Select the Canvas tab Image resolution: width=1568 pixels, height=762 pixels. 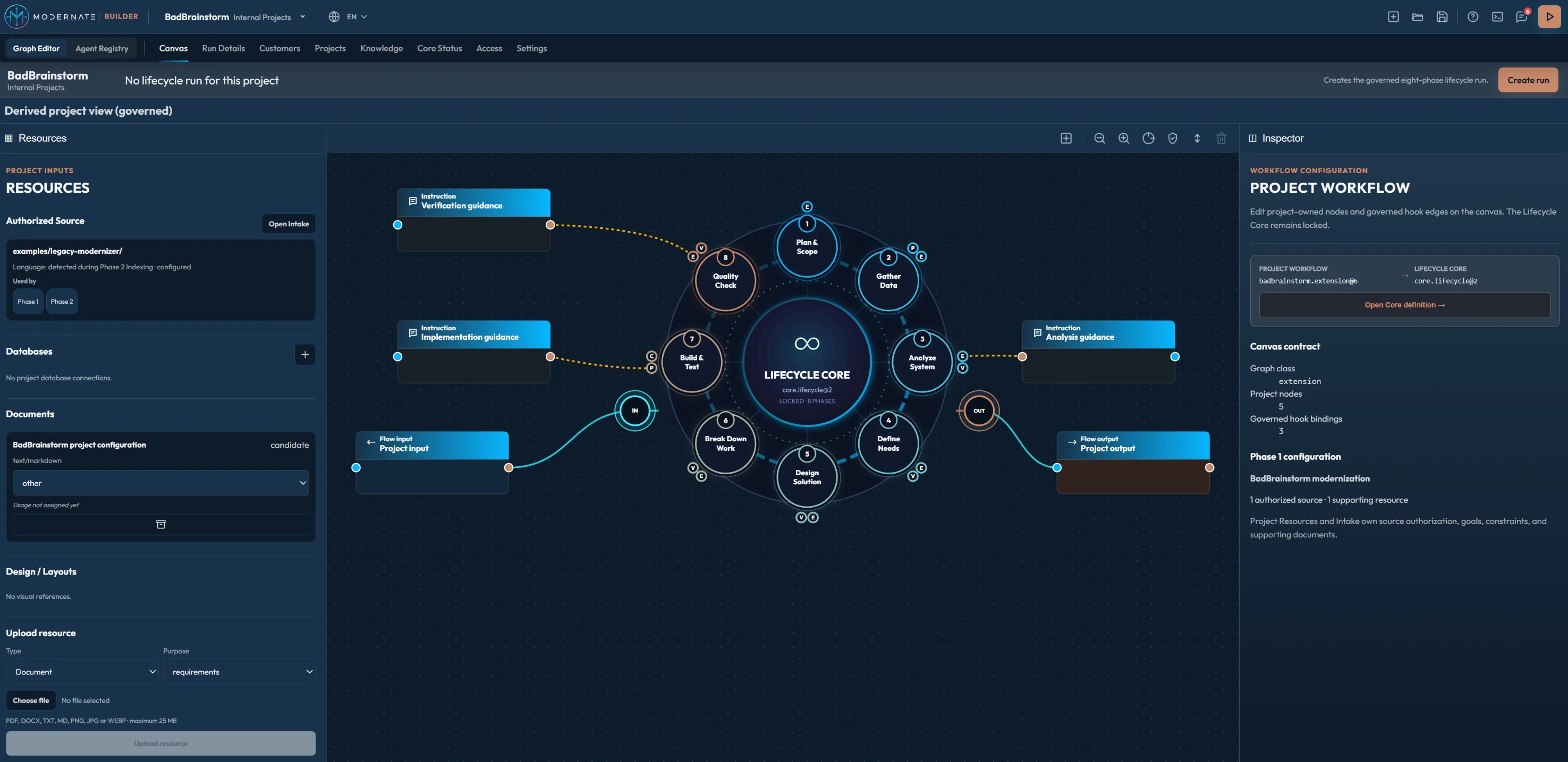pyautogui.click(x=173, y=48)
